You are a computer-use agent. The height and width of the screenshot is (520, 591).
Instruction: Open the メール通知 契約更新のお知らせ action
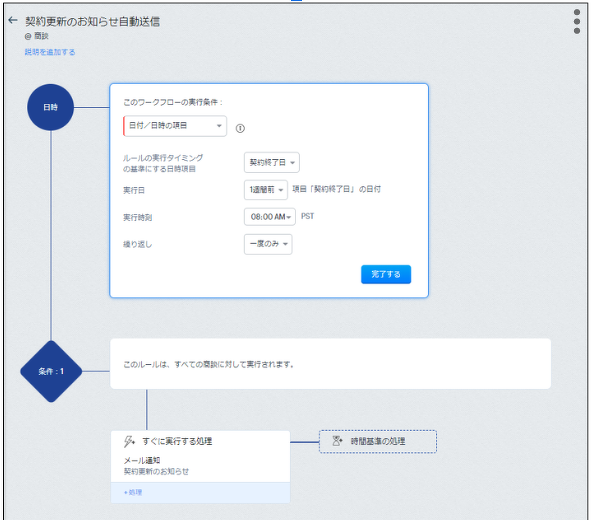pos(200,466)
